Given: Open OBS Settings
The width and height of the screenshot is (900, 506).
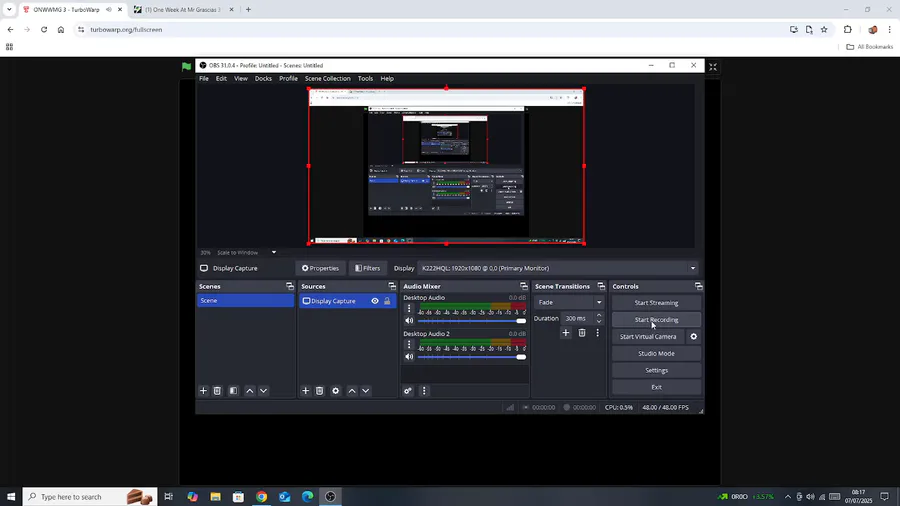Looking at the screenshot, I should 656,371.
